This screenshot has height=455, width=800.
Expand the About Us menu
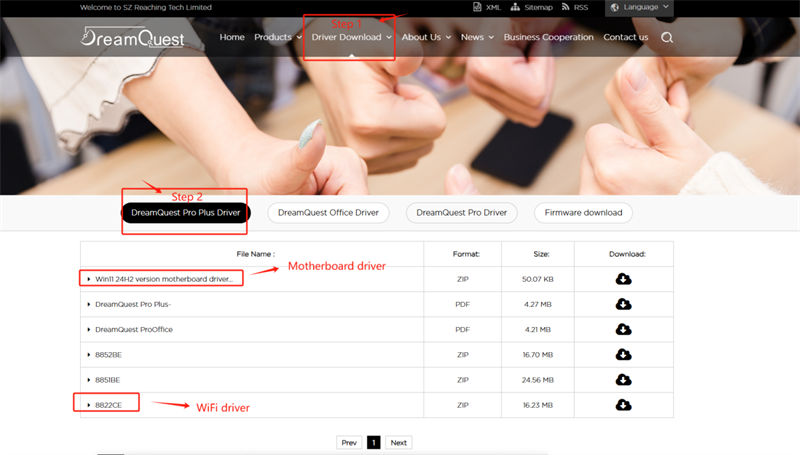tap(426, 37)
